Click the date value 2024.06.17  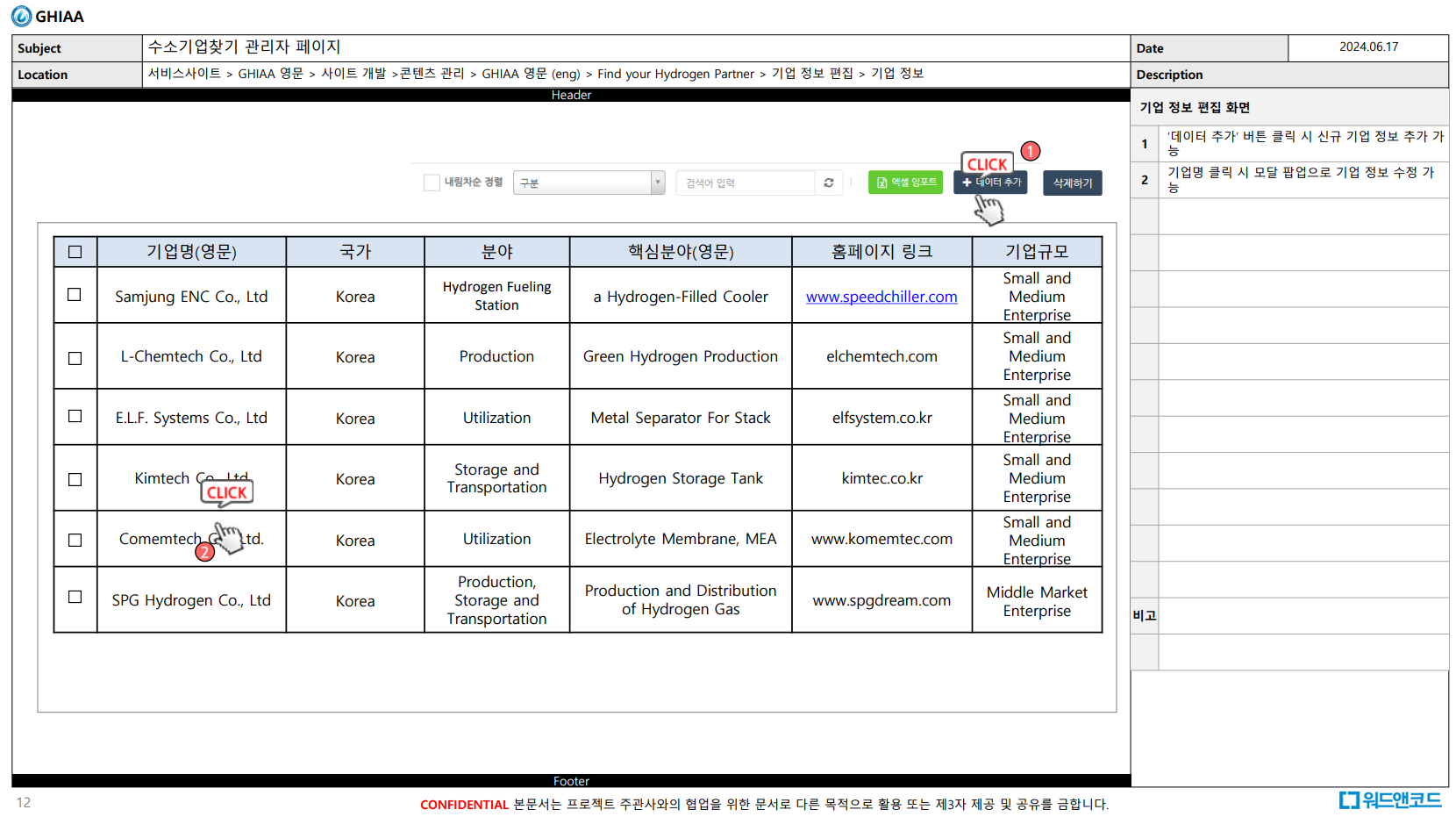click(1368, 47)
